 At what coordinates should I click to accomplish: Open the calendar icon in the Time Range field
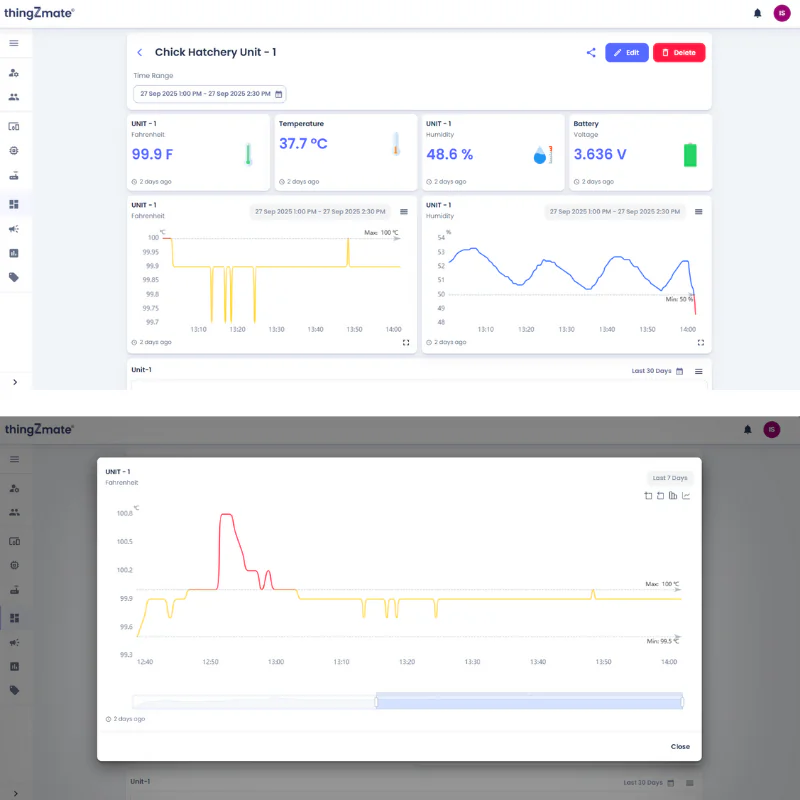pyautogui.click(x=279, y=94)
